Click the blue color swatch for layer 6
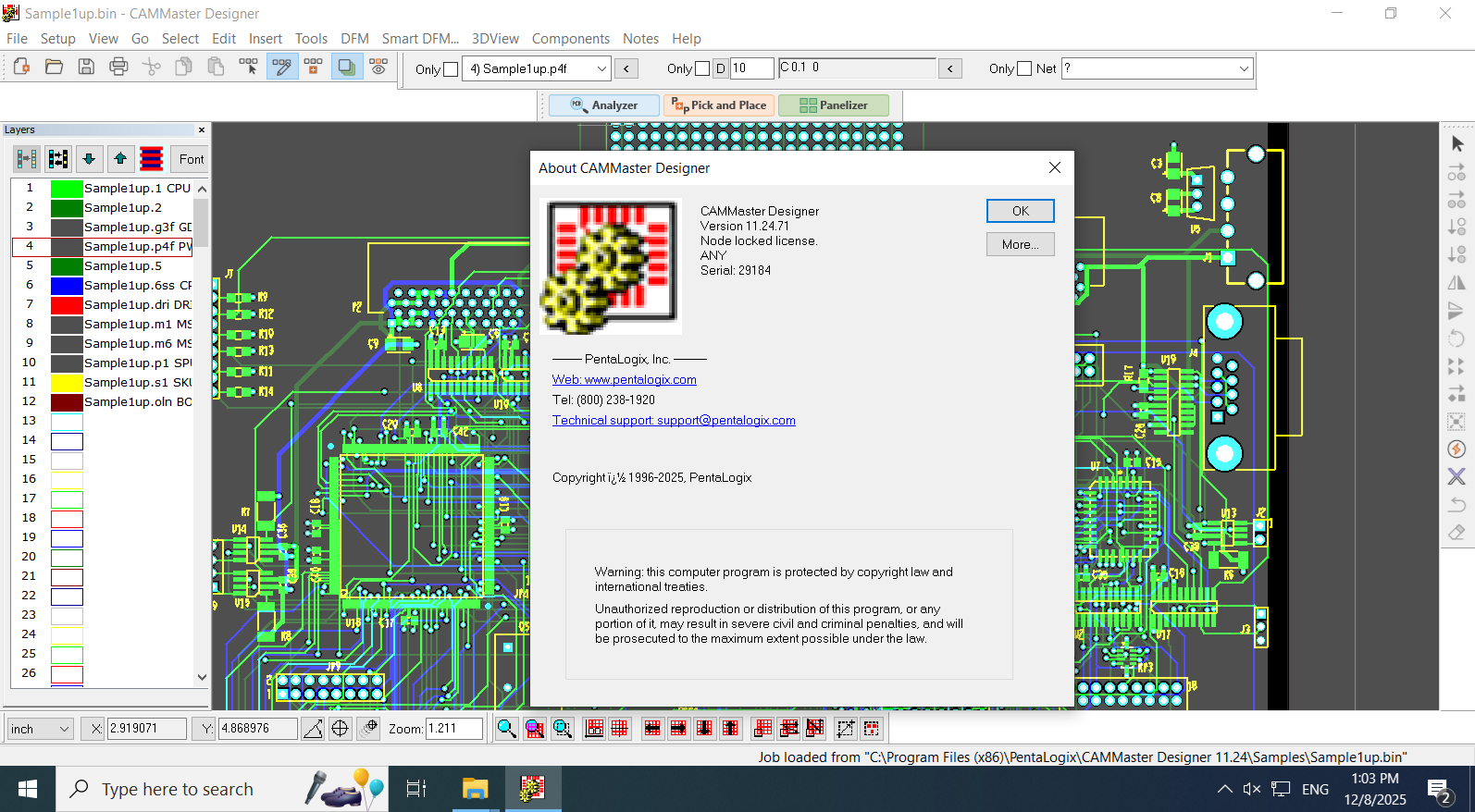1475x812 pixels. tap(67, 286)
